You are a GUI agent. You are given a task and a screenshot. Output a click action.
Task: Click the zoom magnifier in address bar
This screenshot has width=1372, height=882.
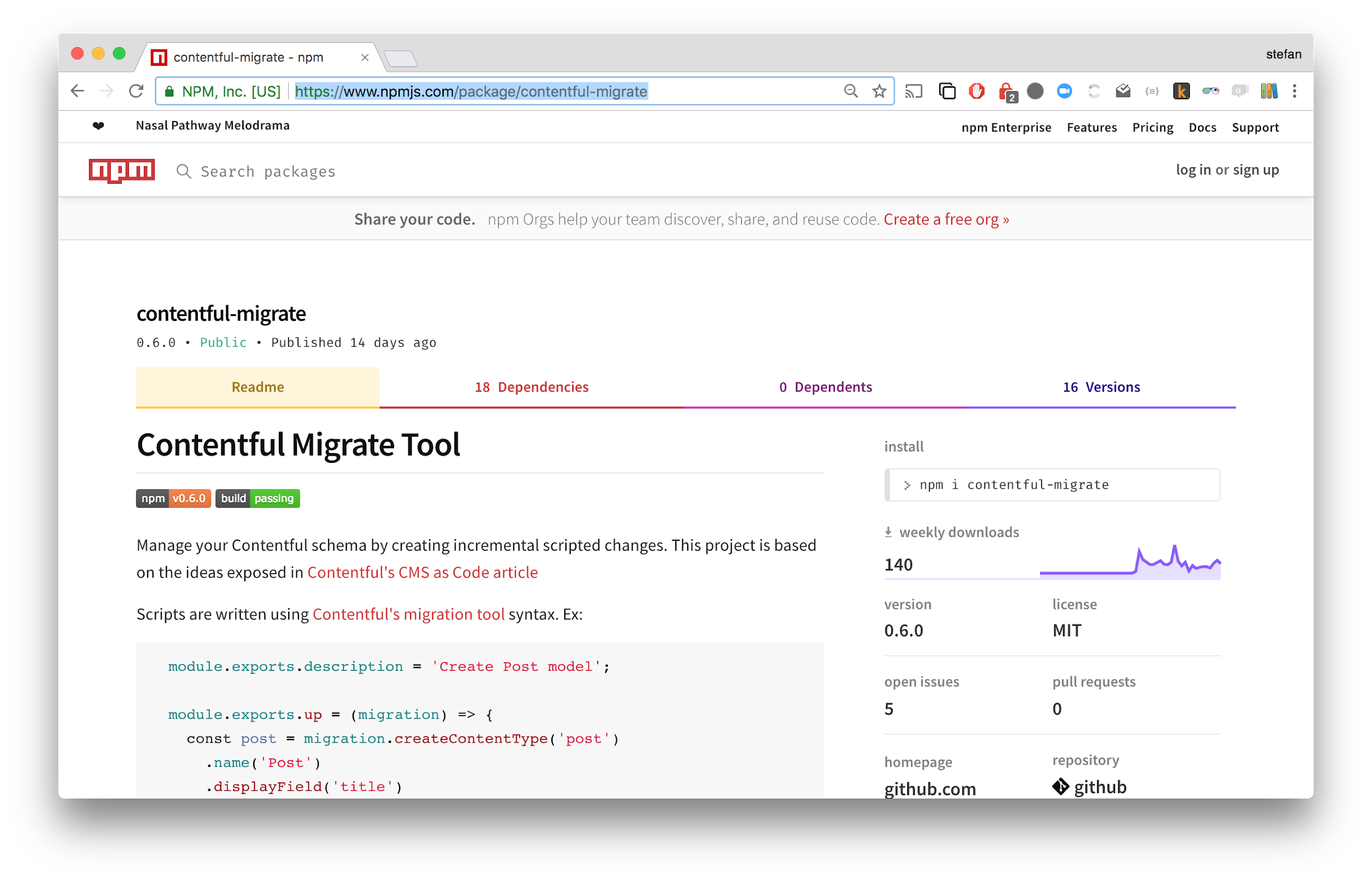pyautogui.click(x=851, y=91)
